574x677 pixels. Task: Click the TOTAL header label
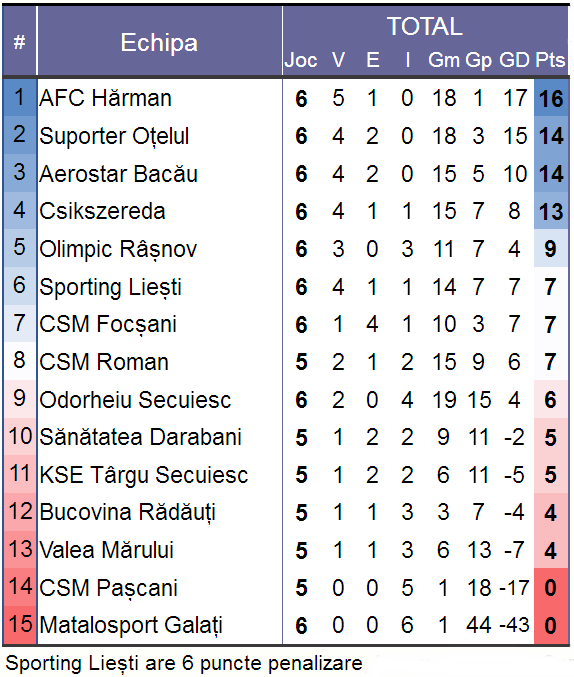(x=425, y=26)
